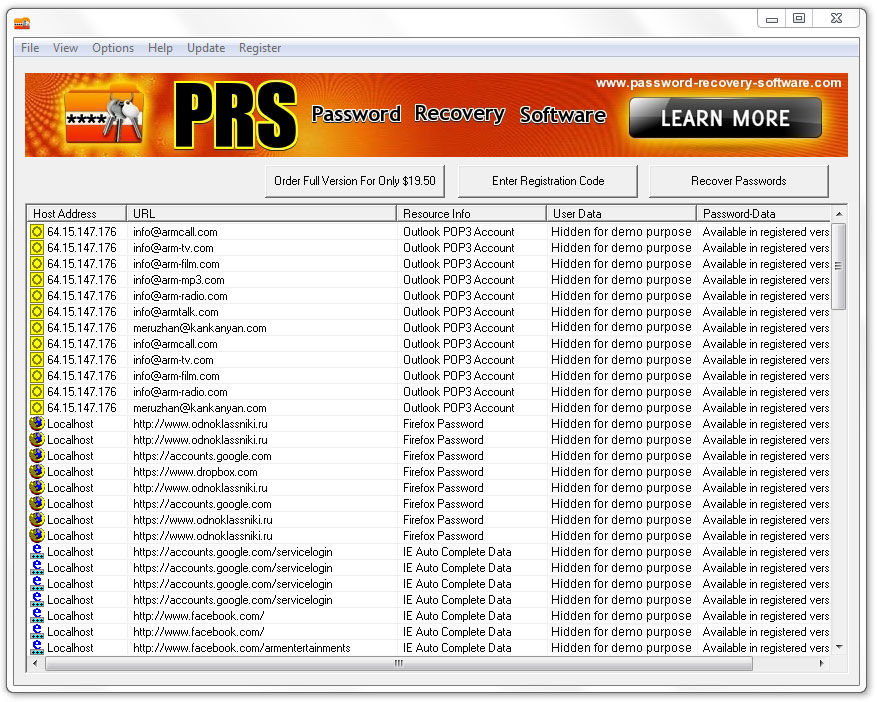Click the Enter Registration Code button
The image size is (877, 702).
548,181
